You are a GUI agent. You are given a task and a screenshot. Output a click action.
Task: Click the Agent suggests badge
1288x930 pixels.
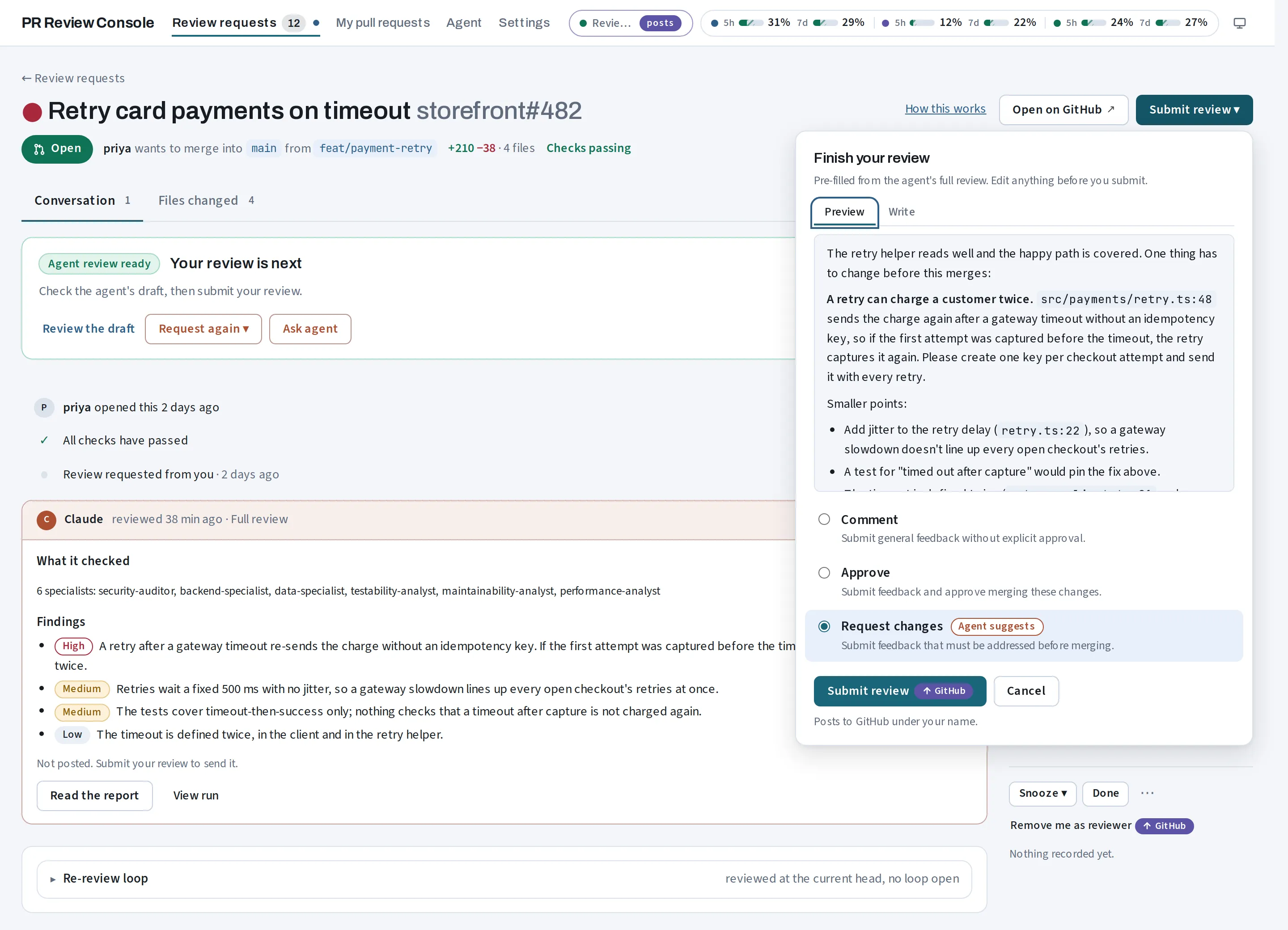coord(997,626)
